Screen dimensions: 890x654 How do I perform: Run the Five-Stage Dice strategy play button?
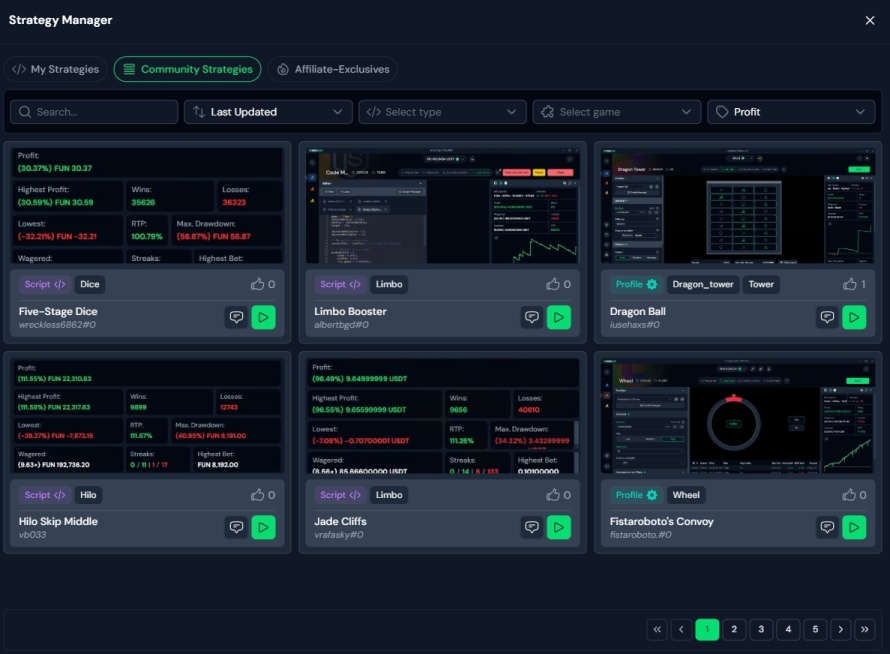point(263,317)
